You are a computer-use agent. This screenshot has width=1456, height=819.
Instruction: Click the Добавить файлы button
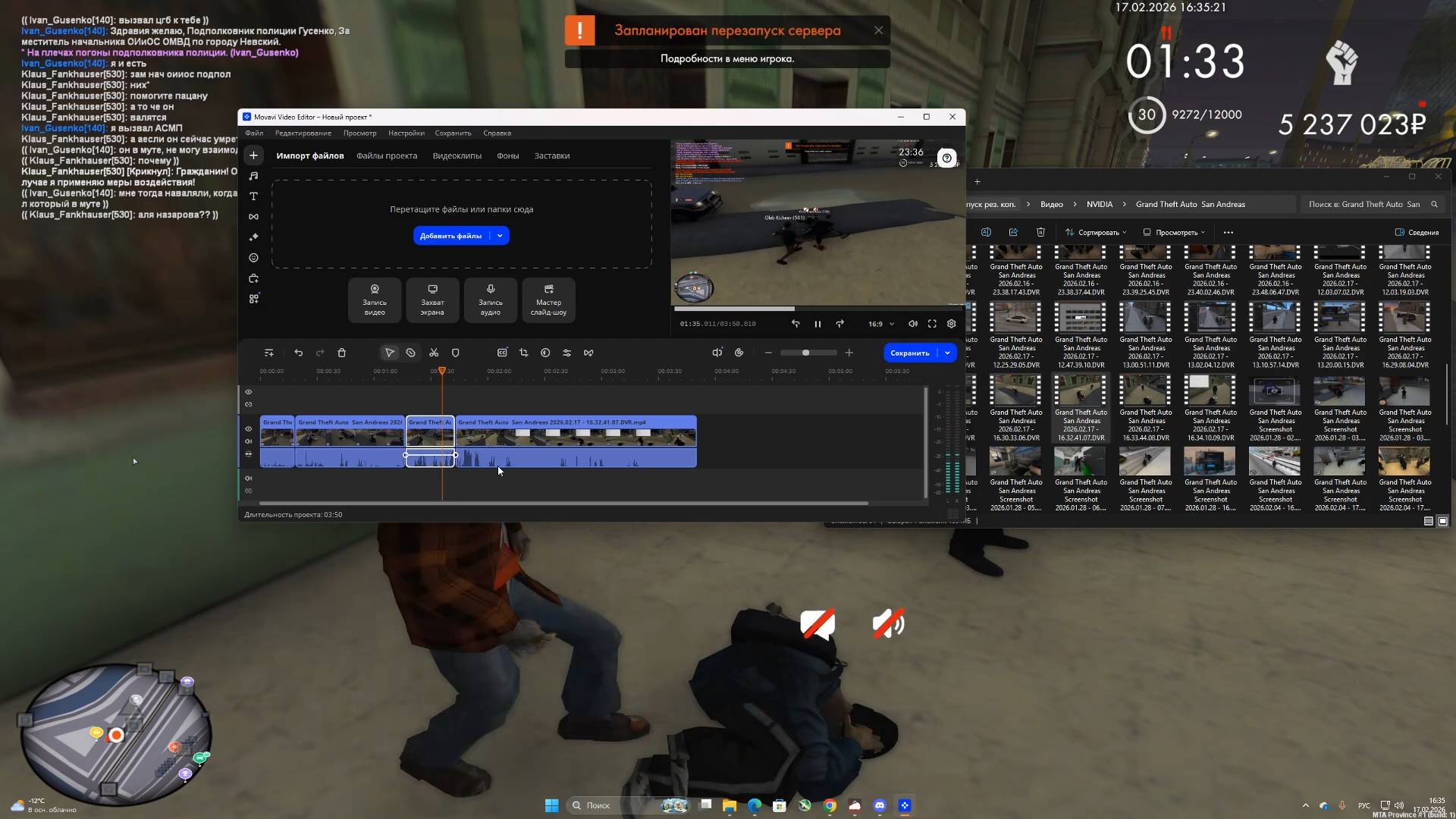(x=450, y=236)
